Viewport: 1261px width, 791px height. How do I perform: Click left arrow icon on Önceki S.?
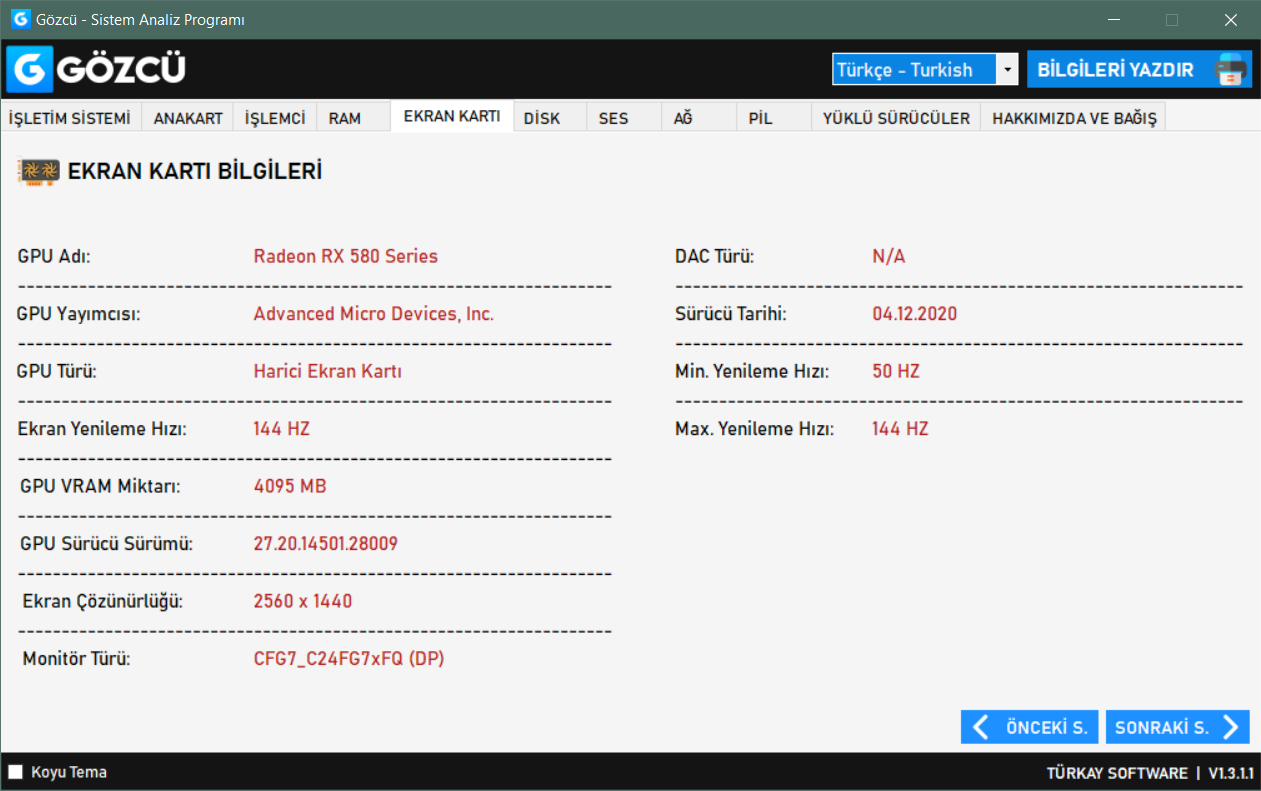981,727
